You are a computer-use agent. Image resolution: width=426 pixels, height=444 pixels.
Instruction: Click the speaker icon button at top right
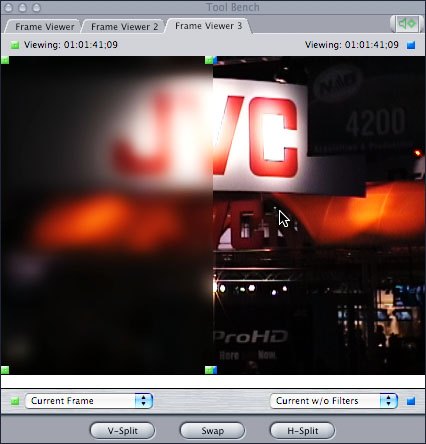pyautogui.click(x=407, y=24)
